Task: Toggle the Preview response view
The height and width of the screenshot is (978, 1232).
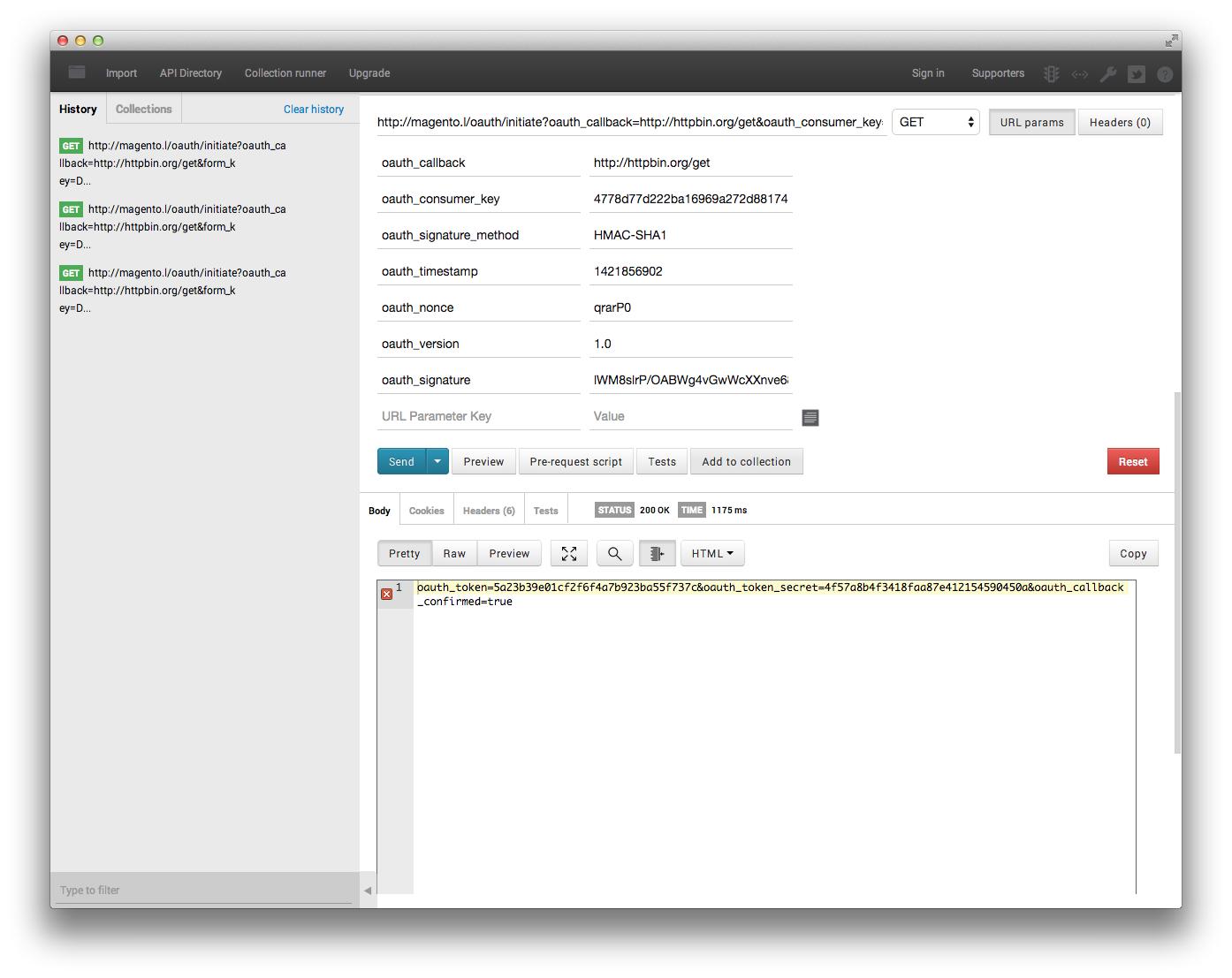Action: click(x=508, y=553)
